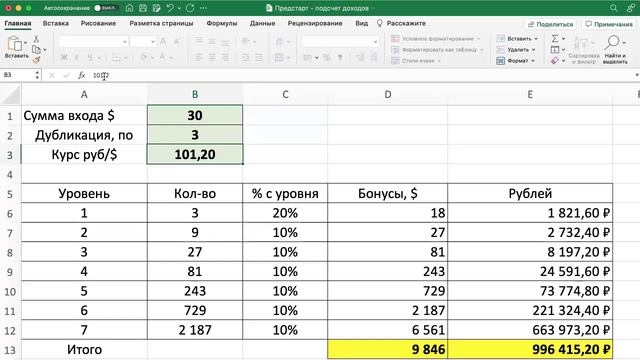Confirm entry with the checkmark icon

(x=66, y=75)
